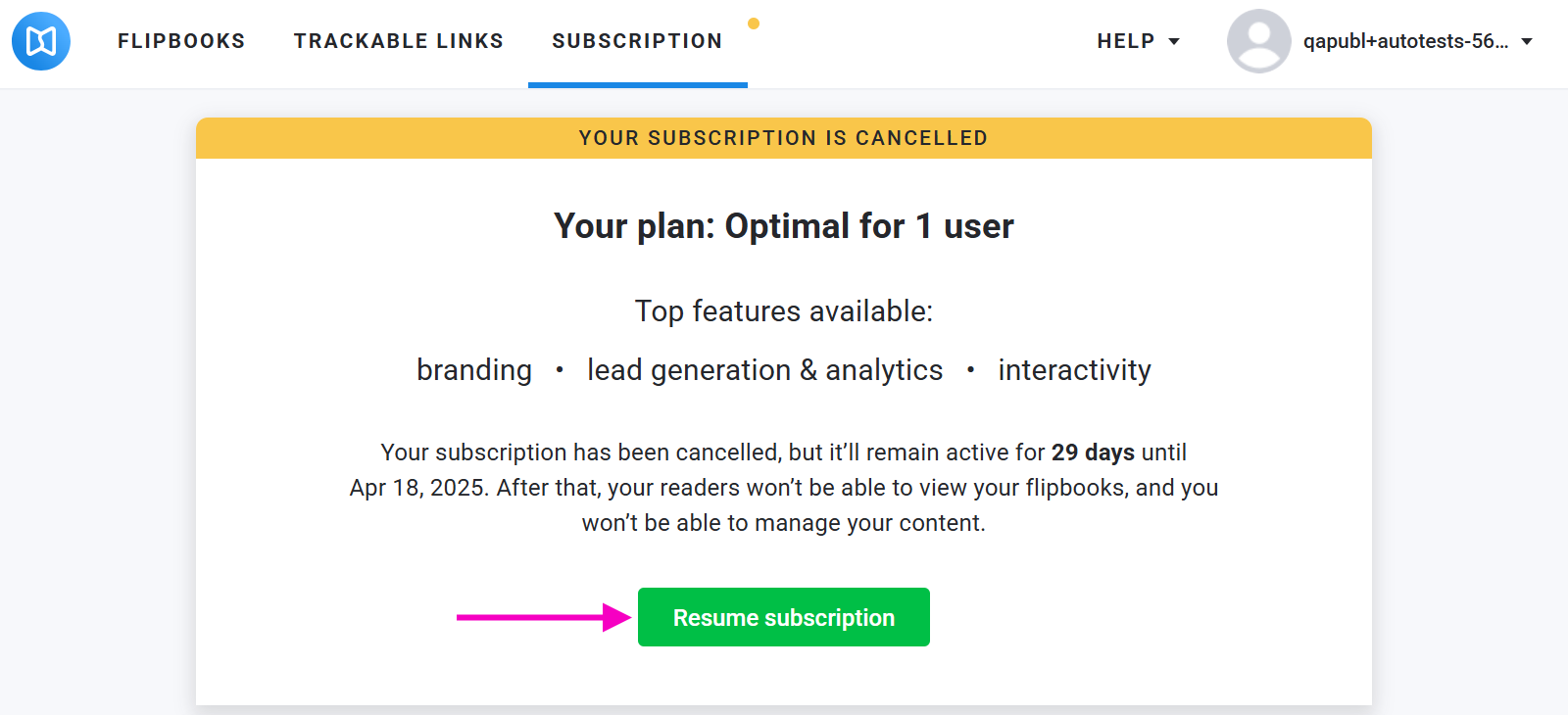The image size is (1568, 715).
Task: Select the SUBSCRIPTION tab
Action: pyautogui.click(x=637, y=41)
